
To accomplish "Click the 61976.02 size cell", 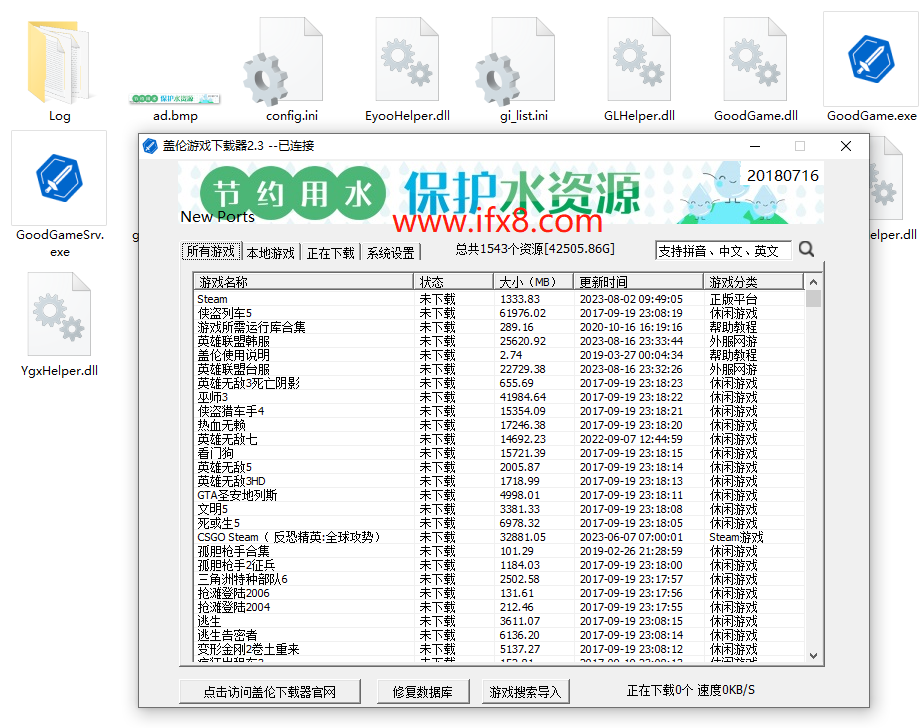I will tap(523, 313).
